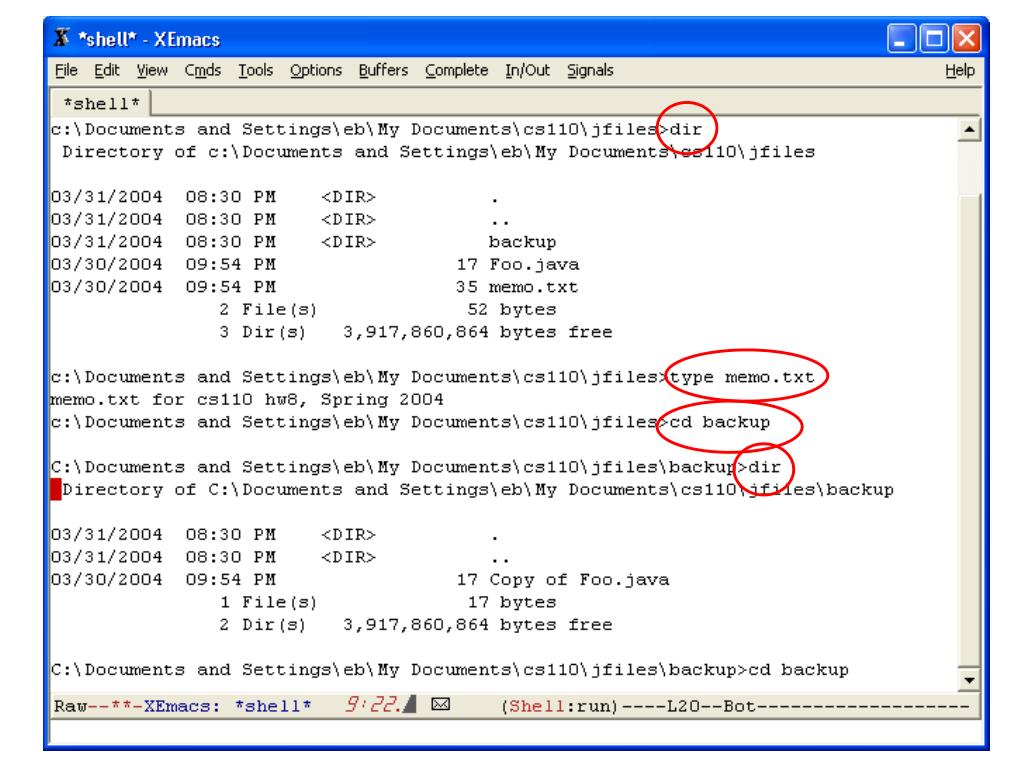
Task: Click the '1 File(s)' summary text
Action: 268,602
